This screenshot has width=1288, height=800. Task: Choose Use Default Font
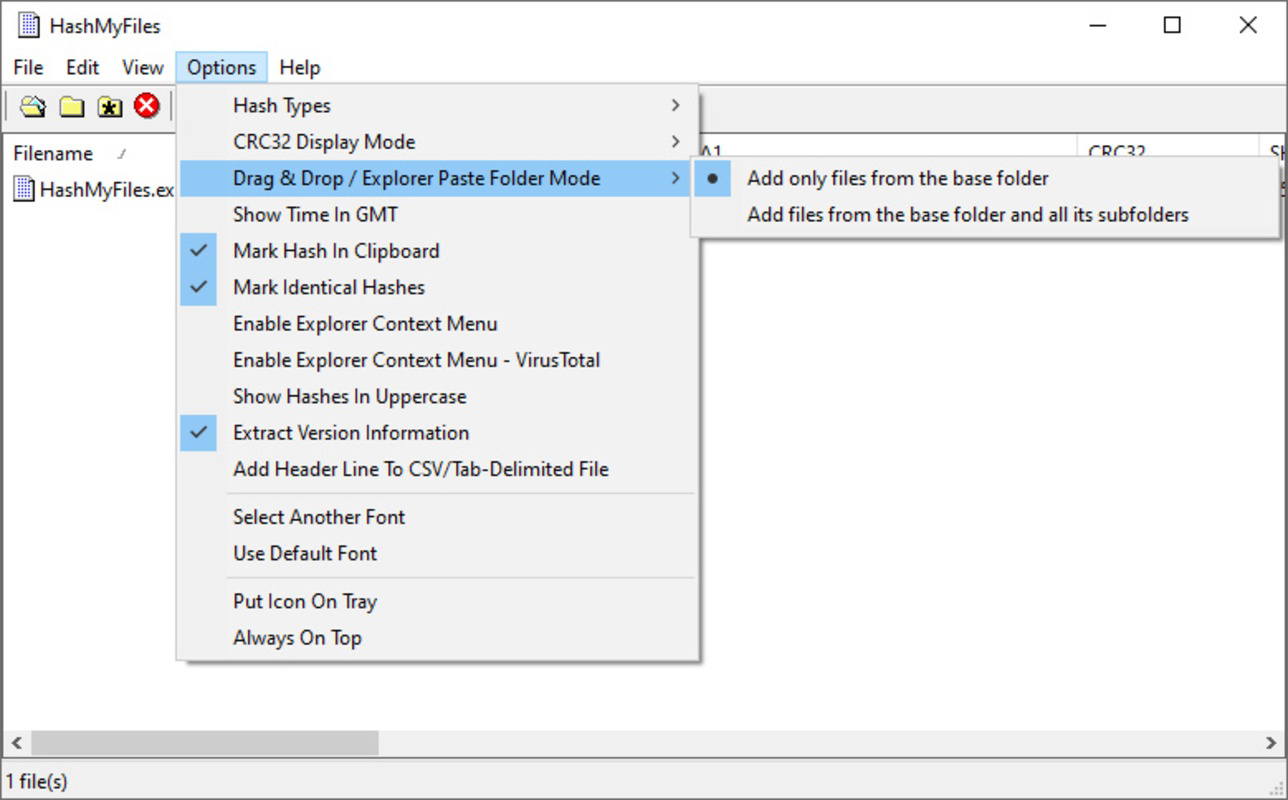tap(435, 553)
